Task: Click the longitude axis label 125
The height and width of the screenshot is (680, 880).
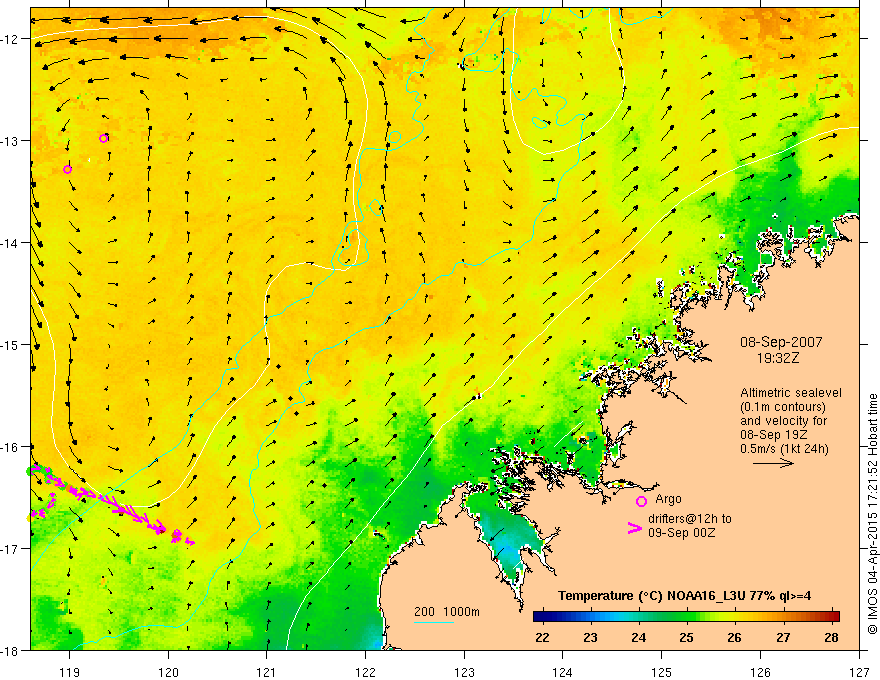Action: click(662, 672)
